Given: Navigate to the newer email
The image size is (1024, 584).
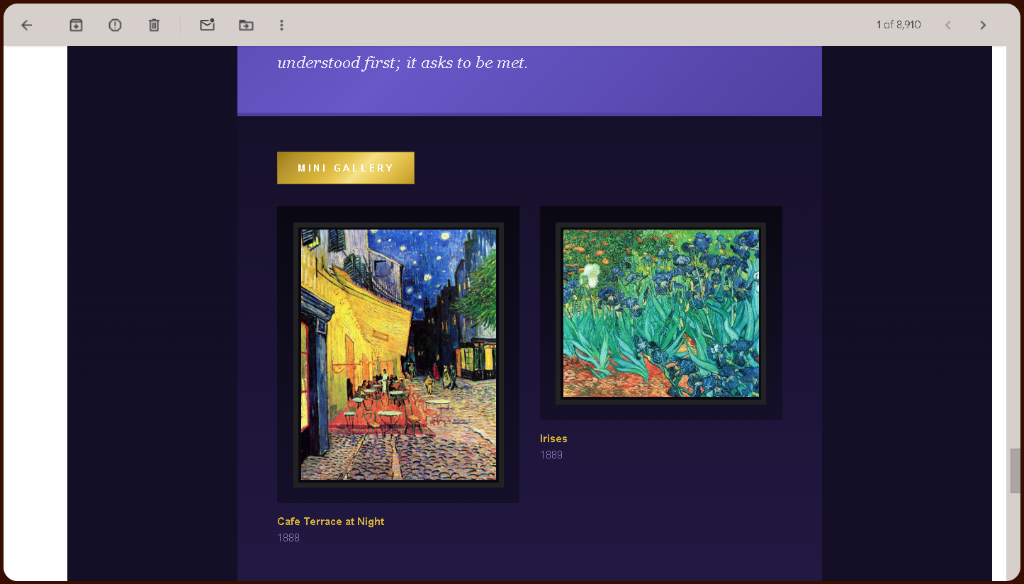Looking at the screenshot, I should point(947,25).
